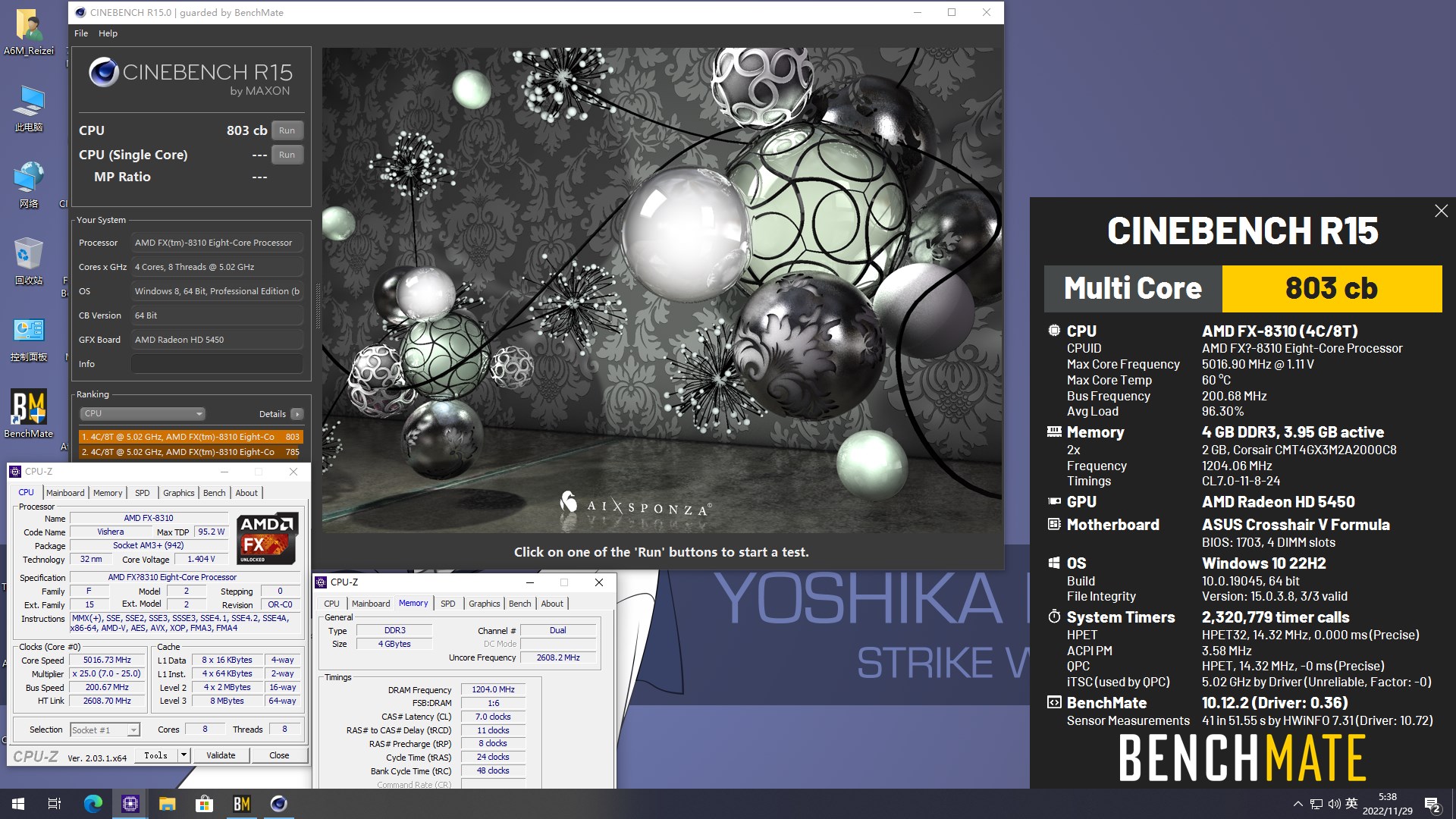Expand the Tools dropdown arrow in CPU-Z
The height and width of the screenshot is (819, 1456).
tap(184, 756)
